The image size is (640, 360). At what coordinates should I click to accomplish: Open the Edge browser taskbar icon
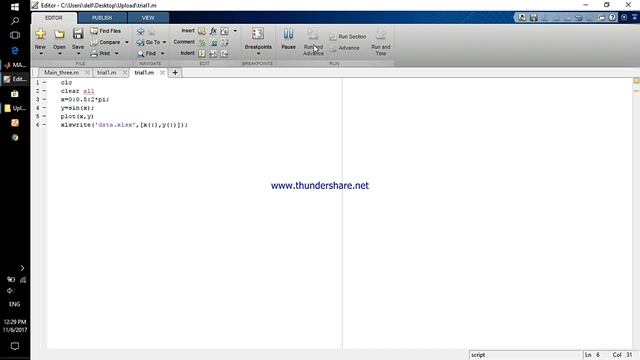pos(15,50)
